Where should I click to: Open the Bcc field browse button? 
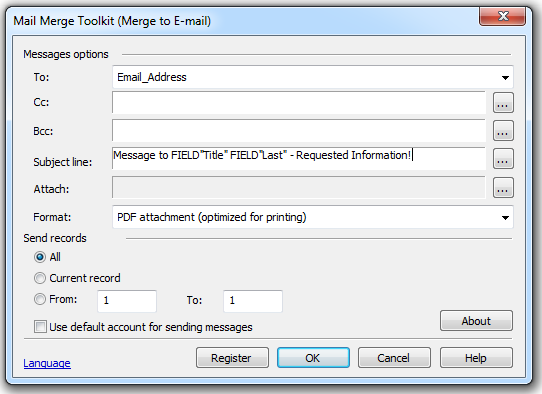tap(503, 131)
